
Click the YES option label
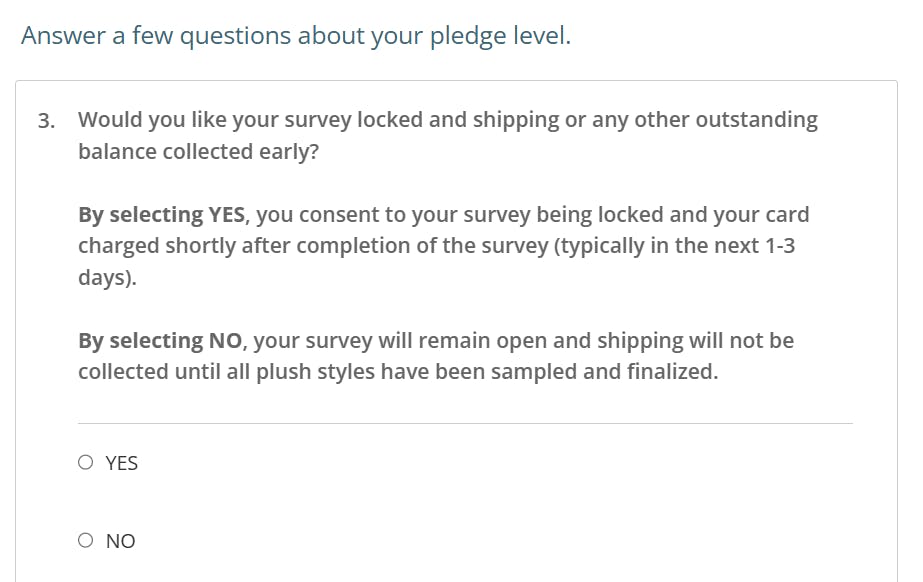[122, 463]
